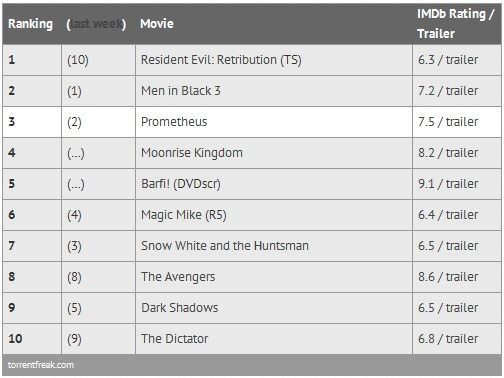Click the Resident Evil: Retribution (TS) title

coord(221,60)
